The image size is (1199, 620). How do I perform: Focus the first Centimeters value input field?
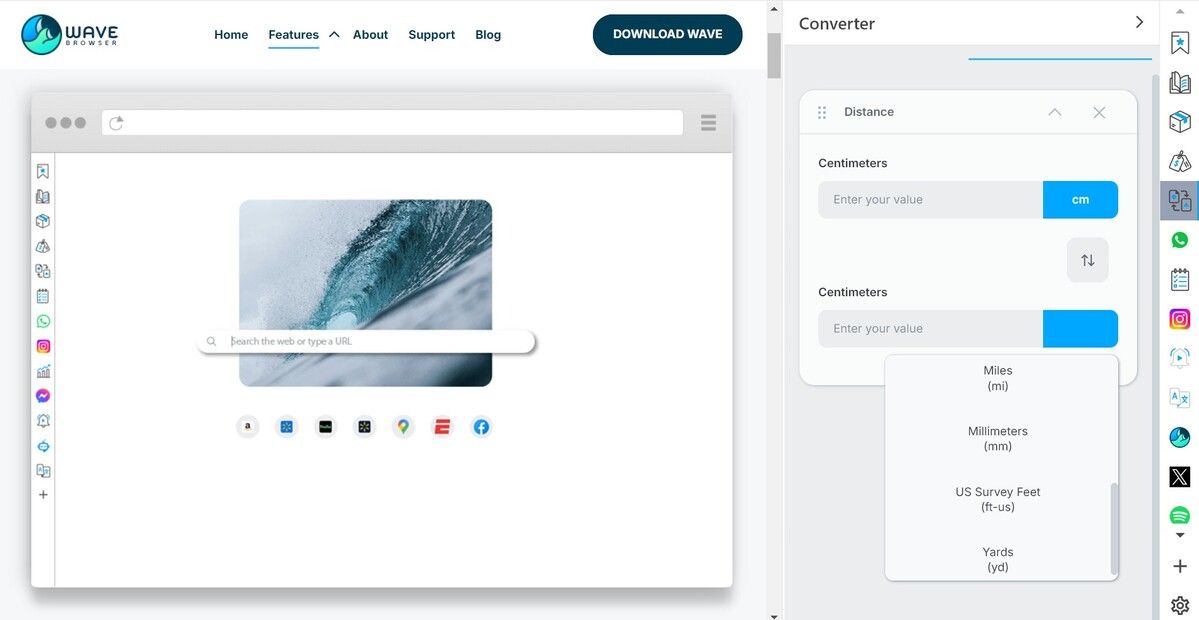point(930,200)
